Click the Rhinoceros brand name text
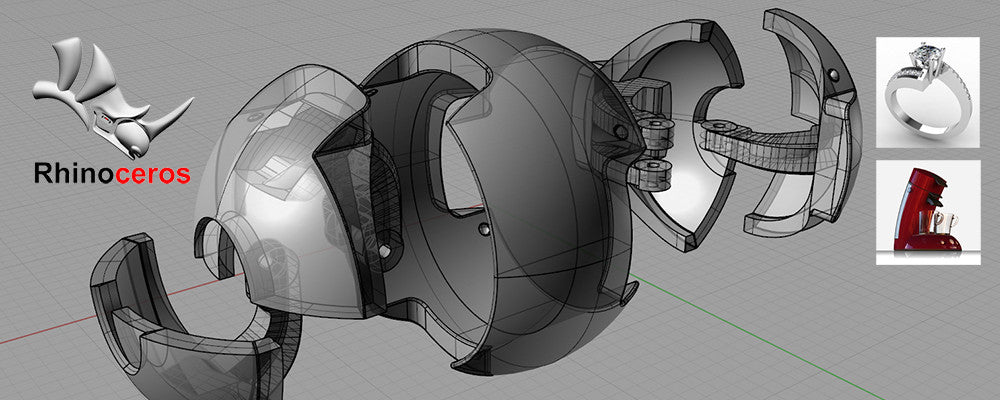The width and height of the screenshot is (1000, 400). (111, 175)
